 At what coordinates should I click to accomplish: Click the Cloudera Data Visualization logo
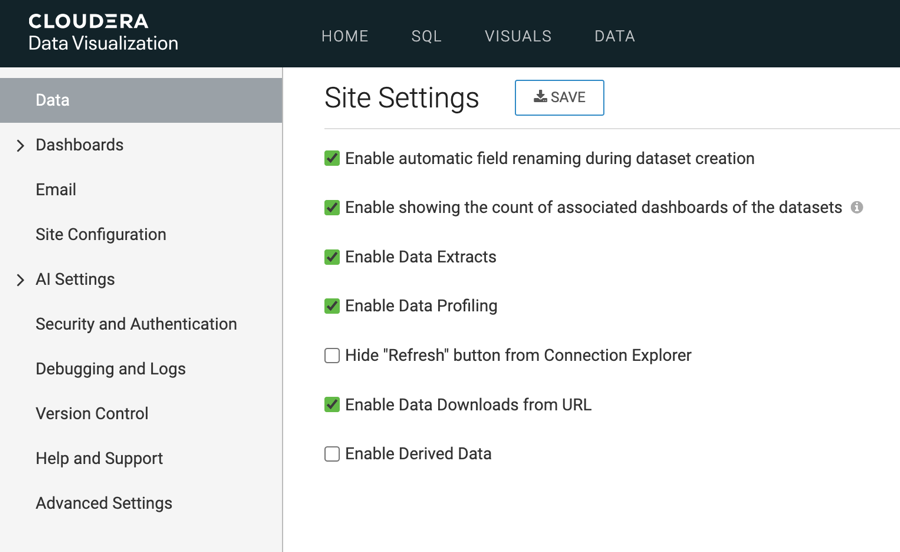click(x=103, y=33)
